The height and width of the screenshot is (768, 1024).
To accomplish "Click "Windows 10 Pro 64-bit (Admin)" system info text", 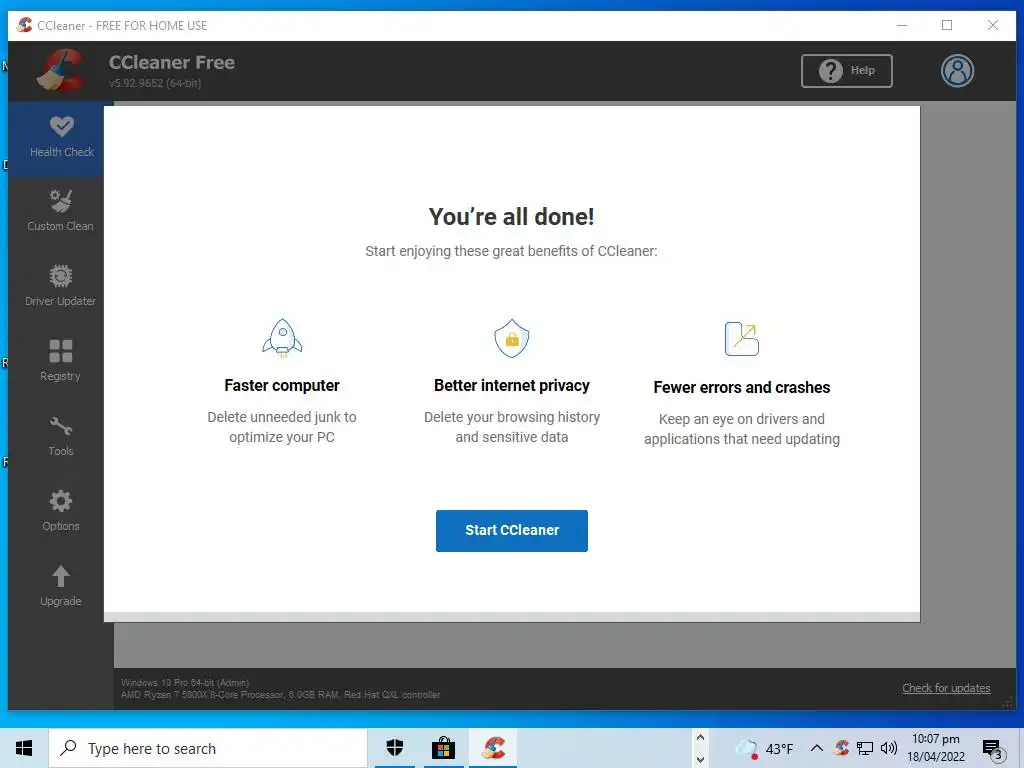I will tap(185, 682).
